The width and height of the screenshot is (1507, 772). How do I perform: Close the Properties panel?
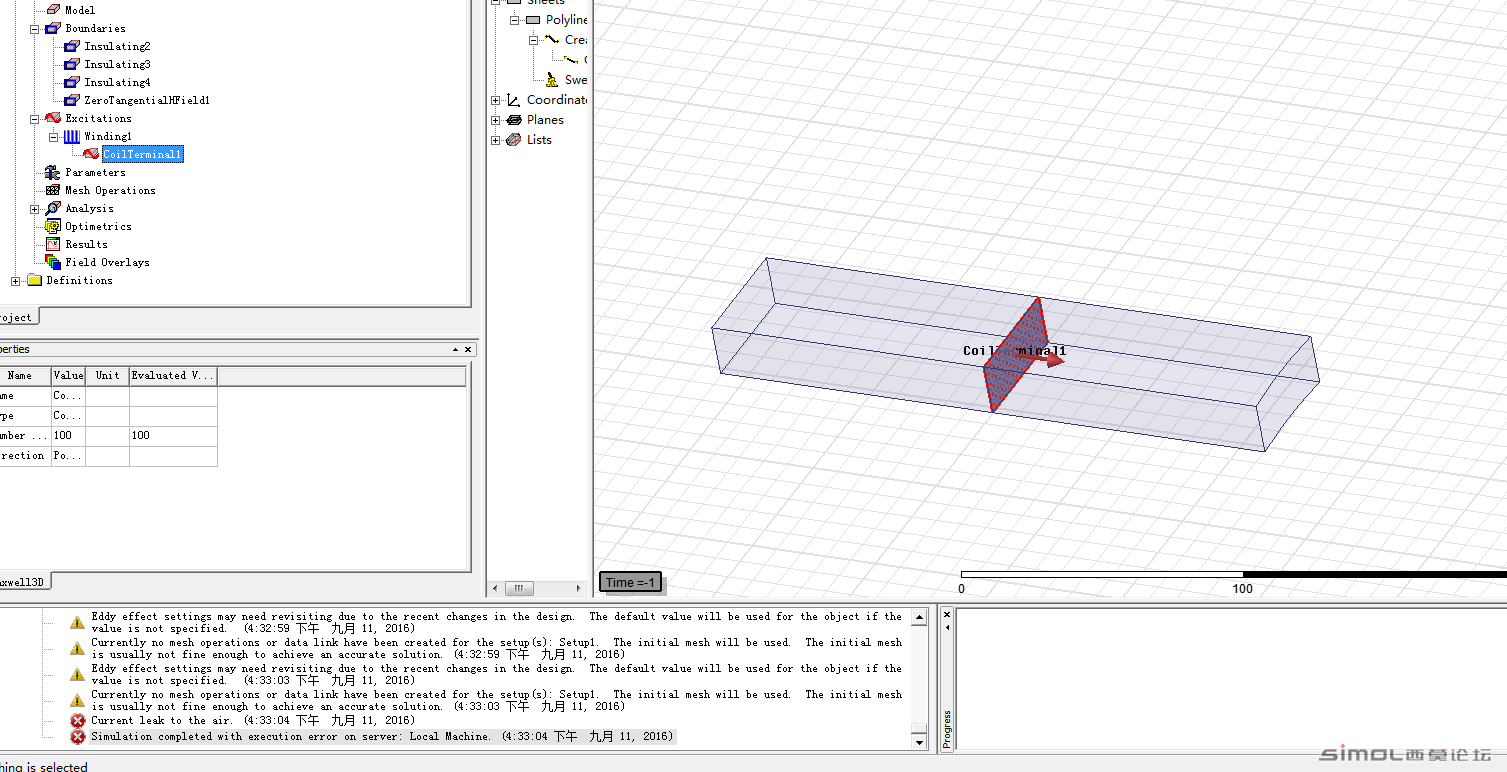(468, 350)
